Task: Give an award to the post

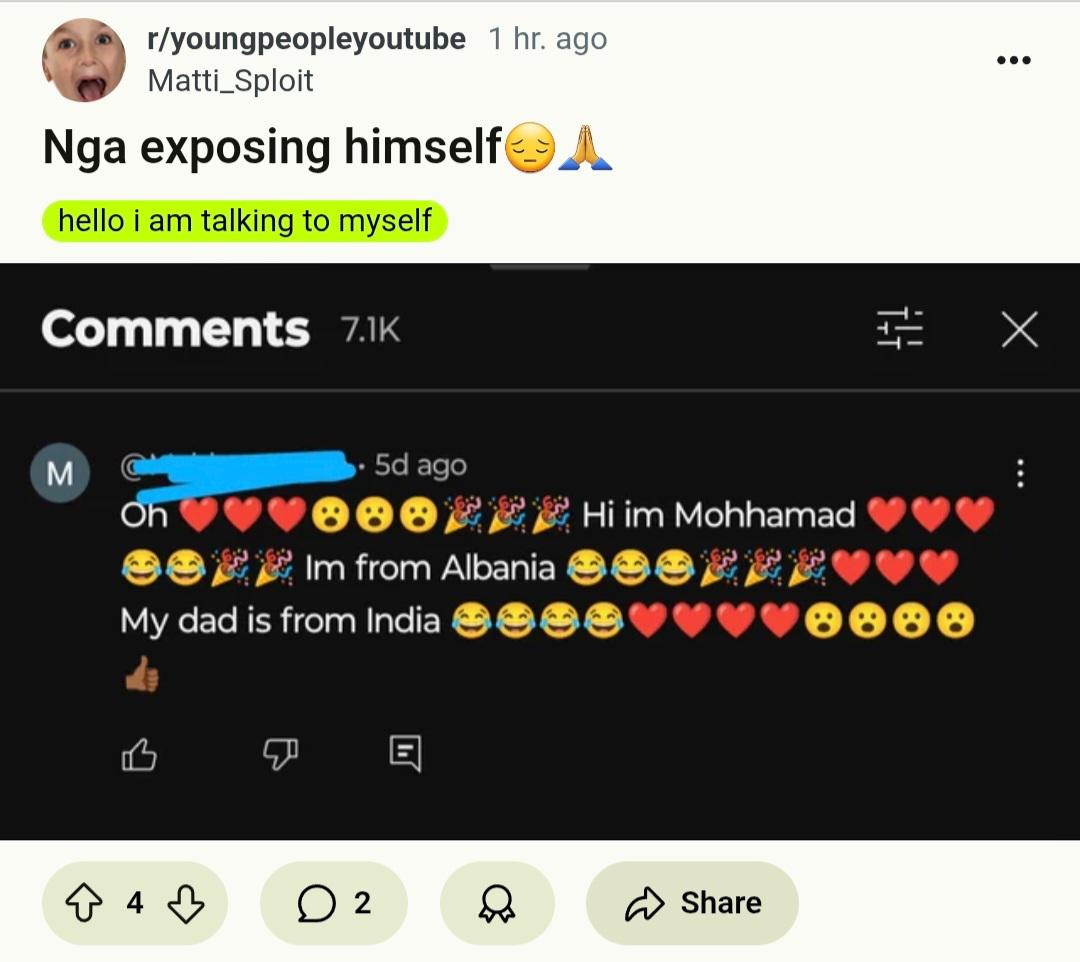Action: tap(497, 903)
